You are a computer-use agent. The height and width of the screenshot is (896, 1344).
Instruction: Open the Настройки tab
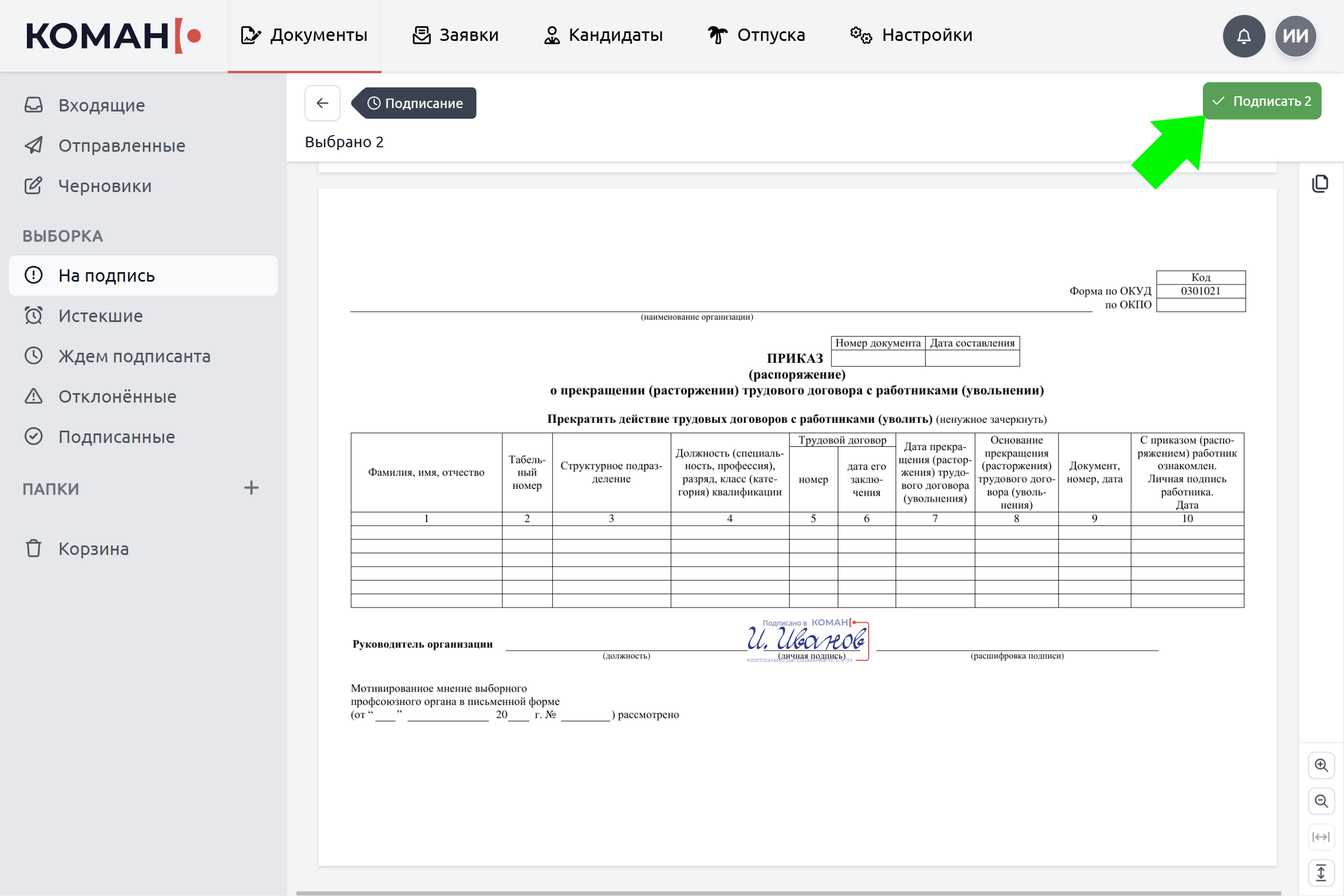click(x=911, y=35)
